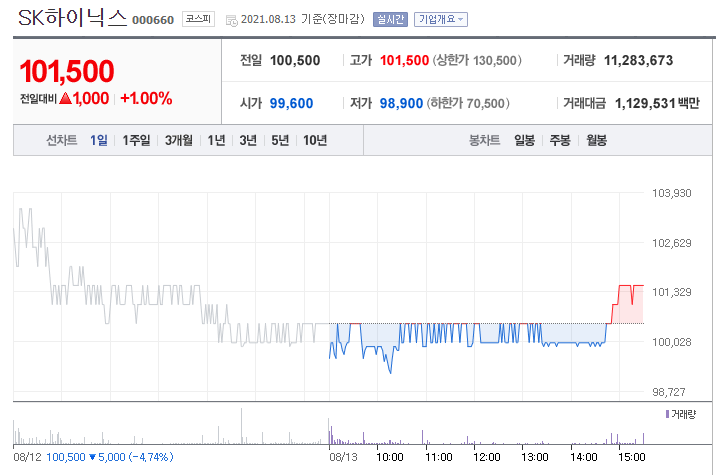Select the 1년 line chart tab
716x475 pixels.
click(216, 140)
